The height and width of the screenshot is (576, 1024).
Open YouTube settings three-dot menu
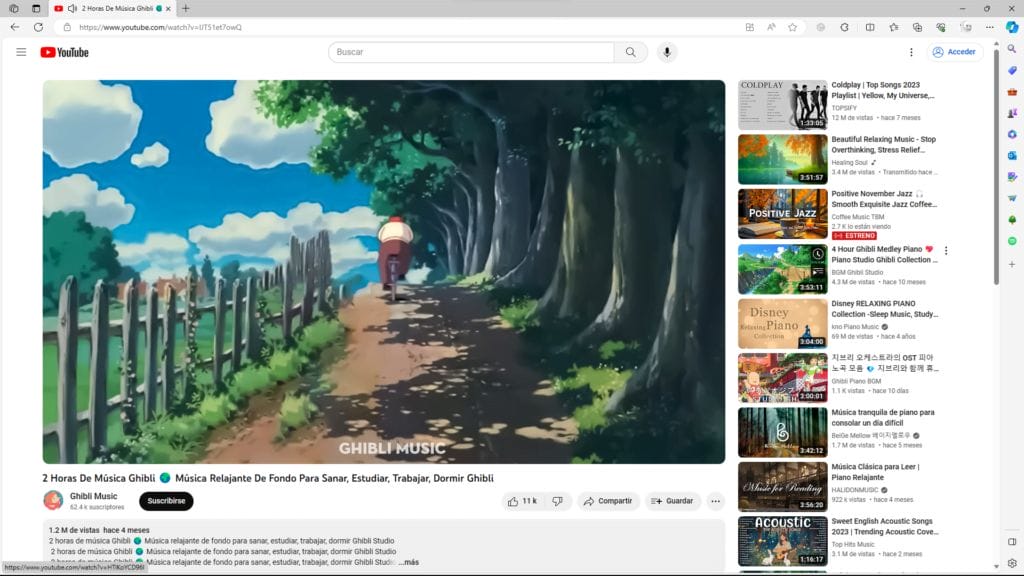(x=911, y=52)
